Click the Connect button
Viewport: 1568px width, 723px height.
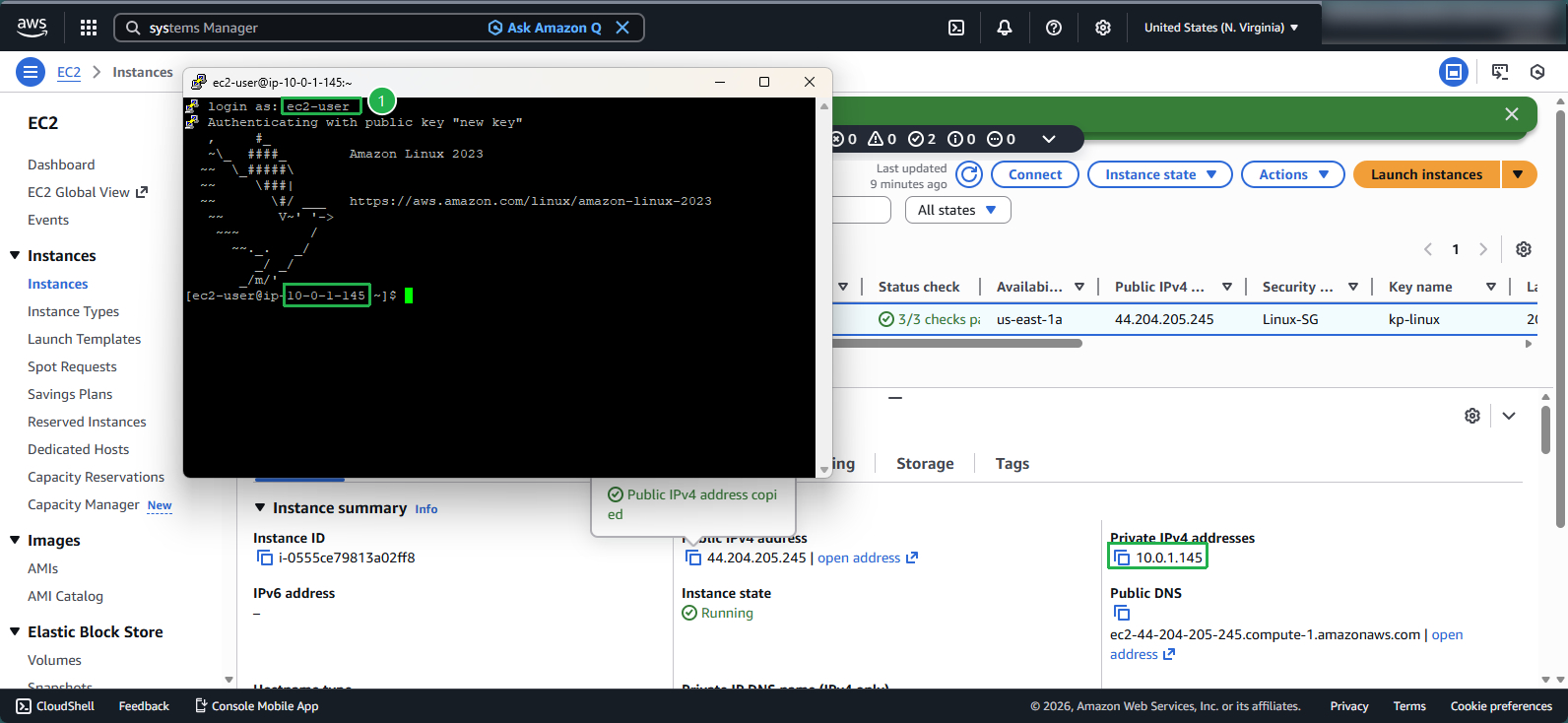pyautogui.click(x=1034, y=174)
